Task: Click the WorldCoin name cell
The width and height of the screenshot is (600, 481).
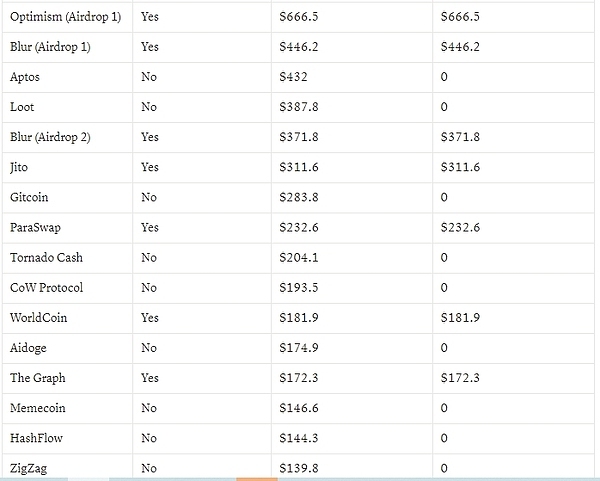Action: (39, 317)
